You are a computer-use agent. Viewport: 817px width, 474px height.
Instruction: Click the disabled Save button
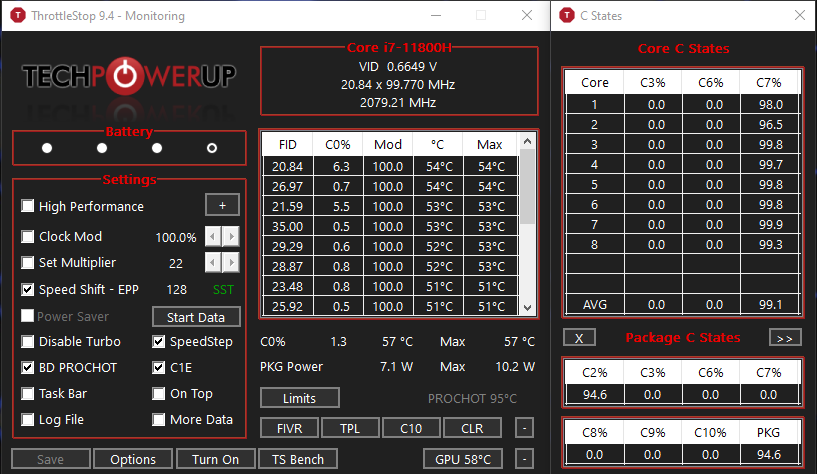(x=51, y=459)
